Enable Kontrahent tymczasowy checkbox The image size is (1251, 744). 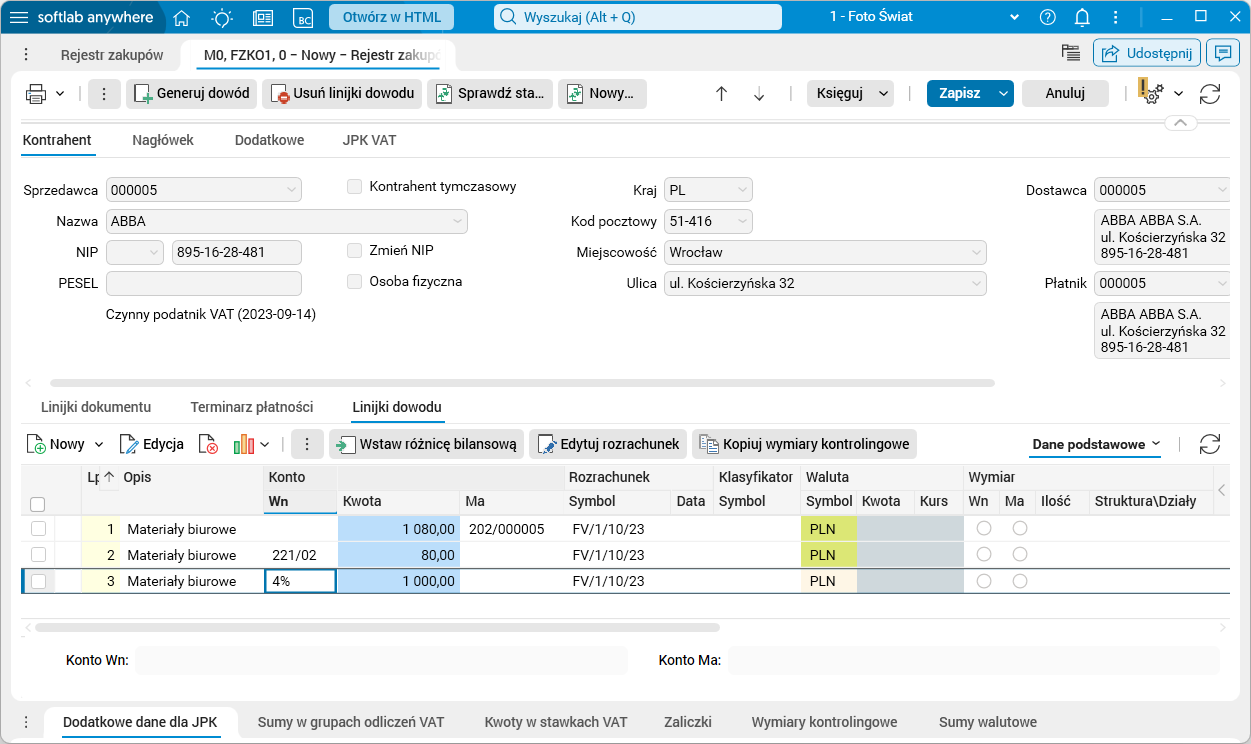pos(354,187)
